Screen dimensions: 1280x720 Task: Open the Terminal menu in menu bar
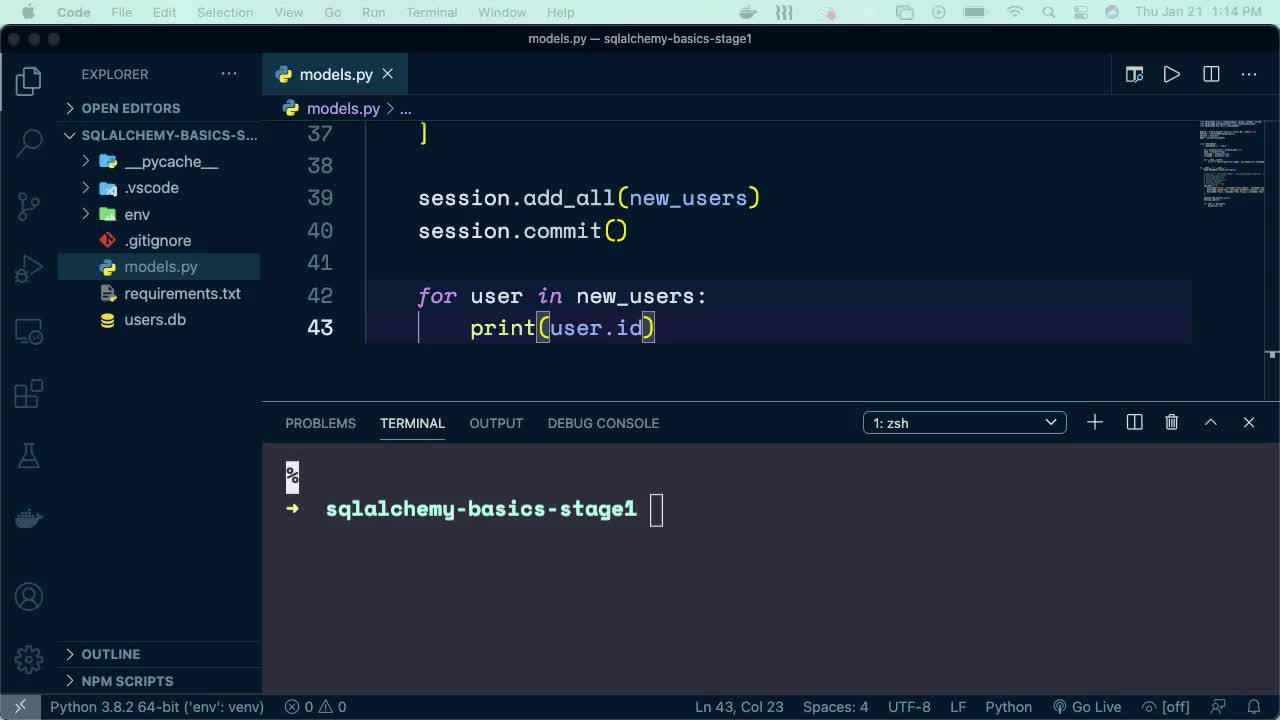(432, 12)
